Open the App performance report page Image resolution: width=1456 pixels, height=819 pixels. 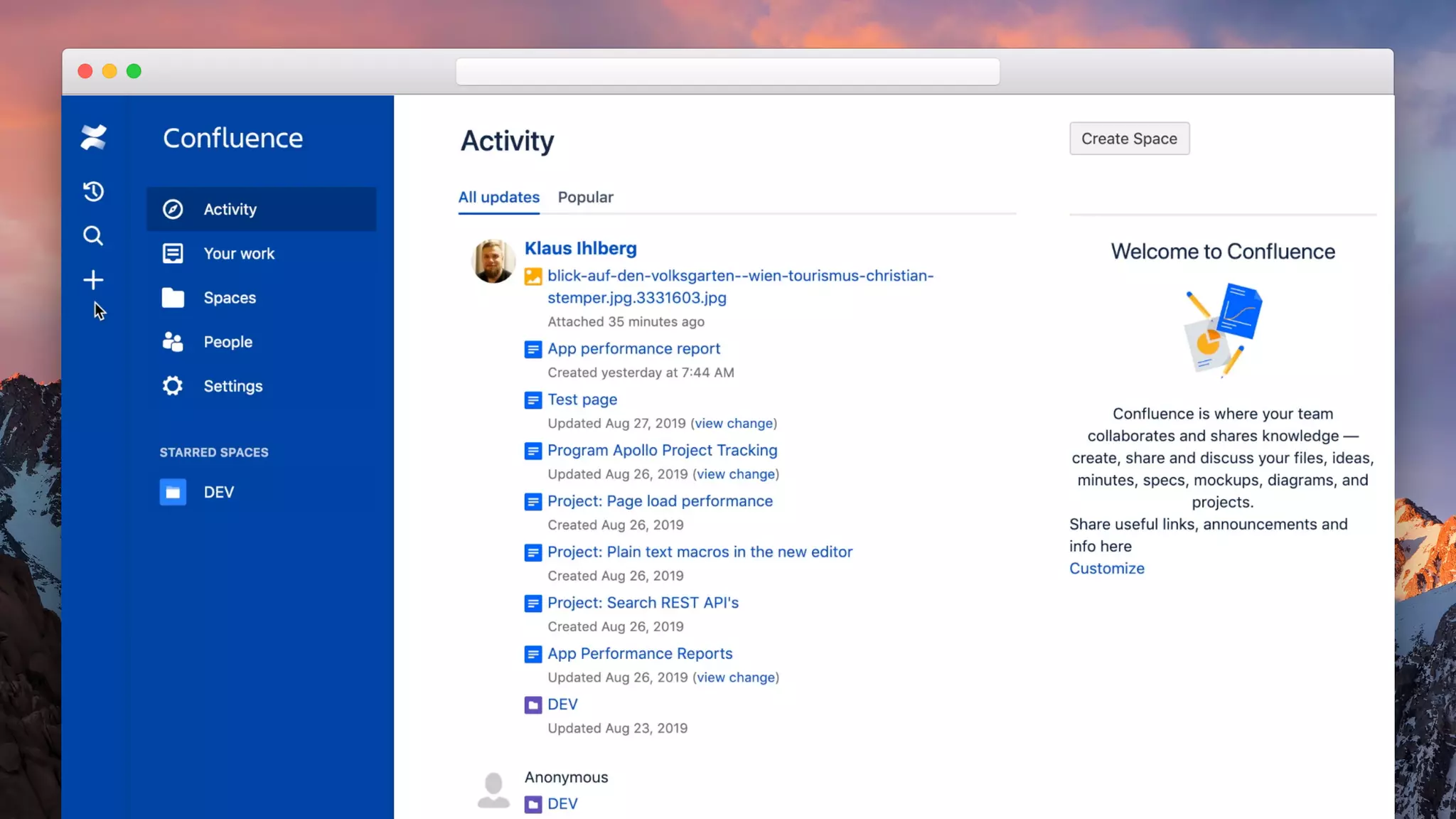coord(633,348)
